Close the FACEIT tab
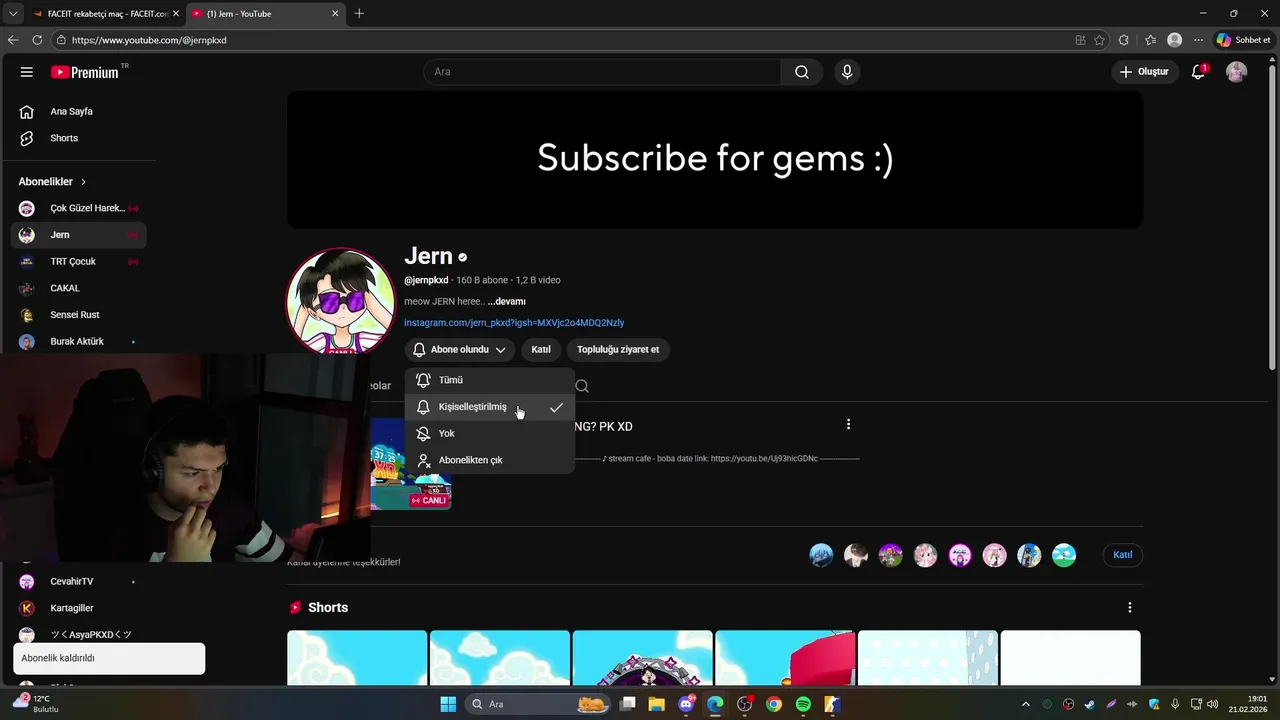Viewport: 1280px width, 720px height. pyautogui.click(x=176, y=14)
